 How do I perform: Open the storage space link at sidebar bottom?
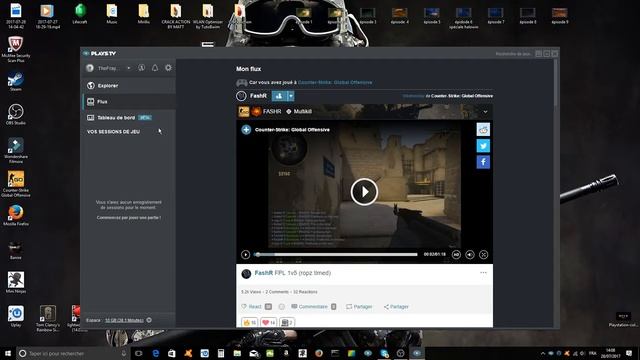tap(124, 320)
